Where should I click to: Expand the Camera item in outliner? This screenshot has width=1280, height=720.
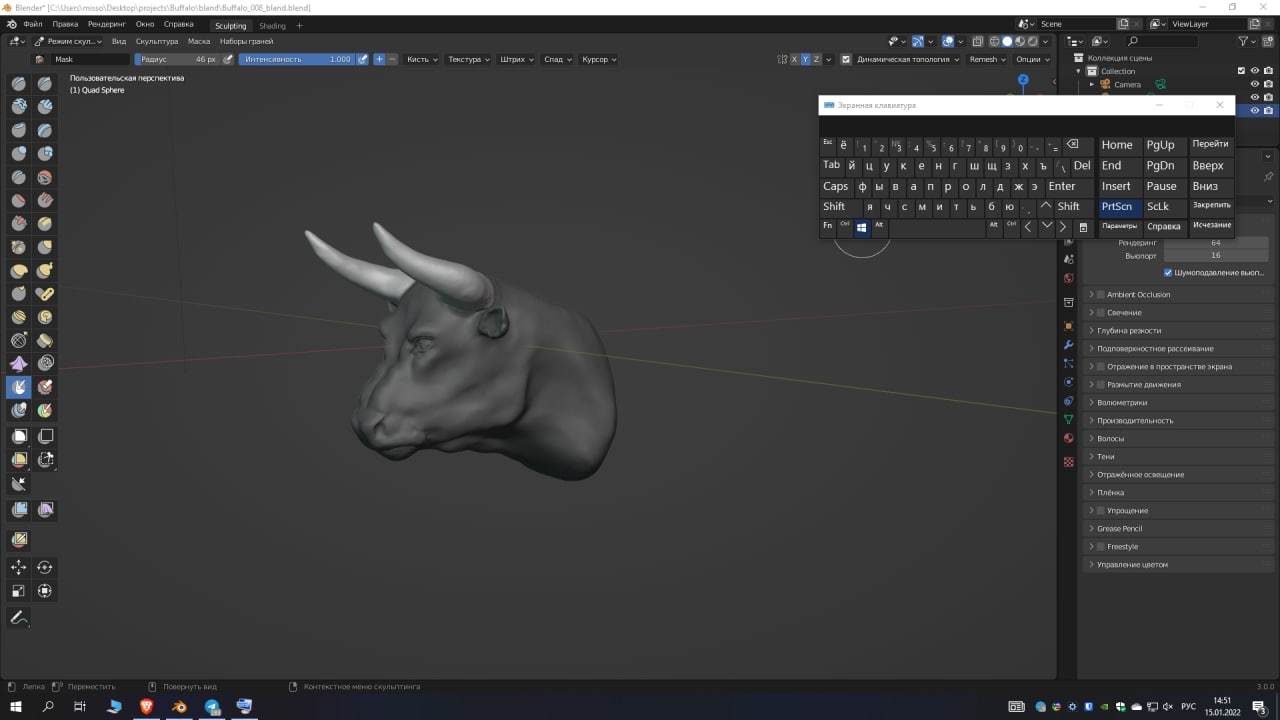[x=1092, y=84]
